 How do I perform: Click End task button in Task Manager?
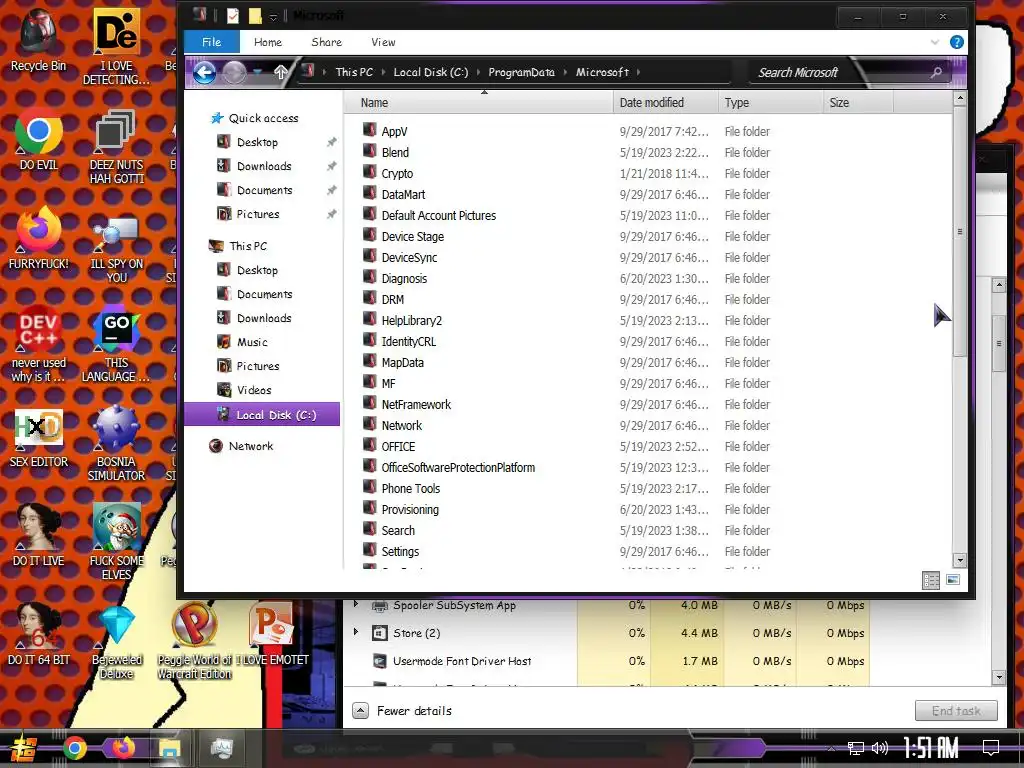[x=956, y=711]
